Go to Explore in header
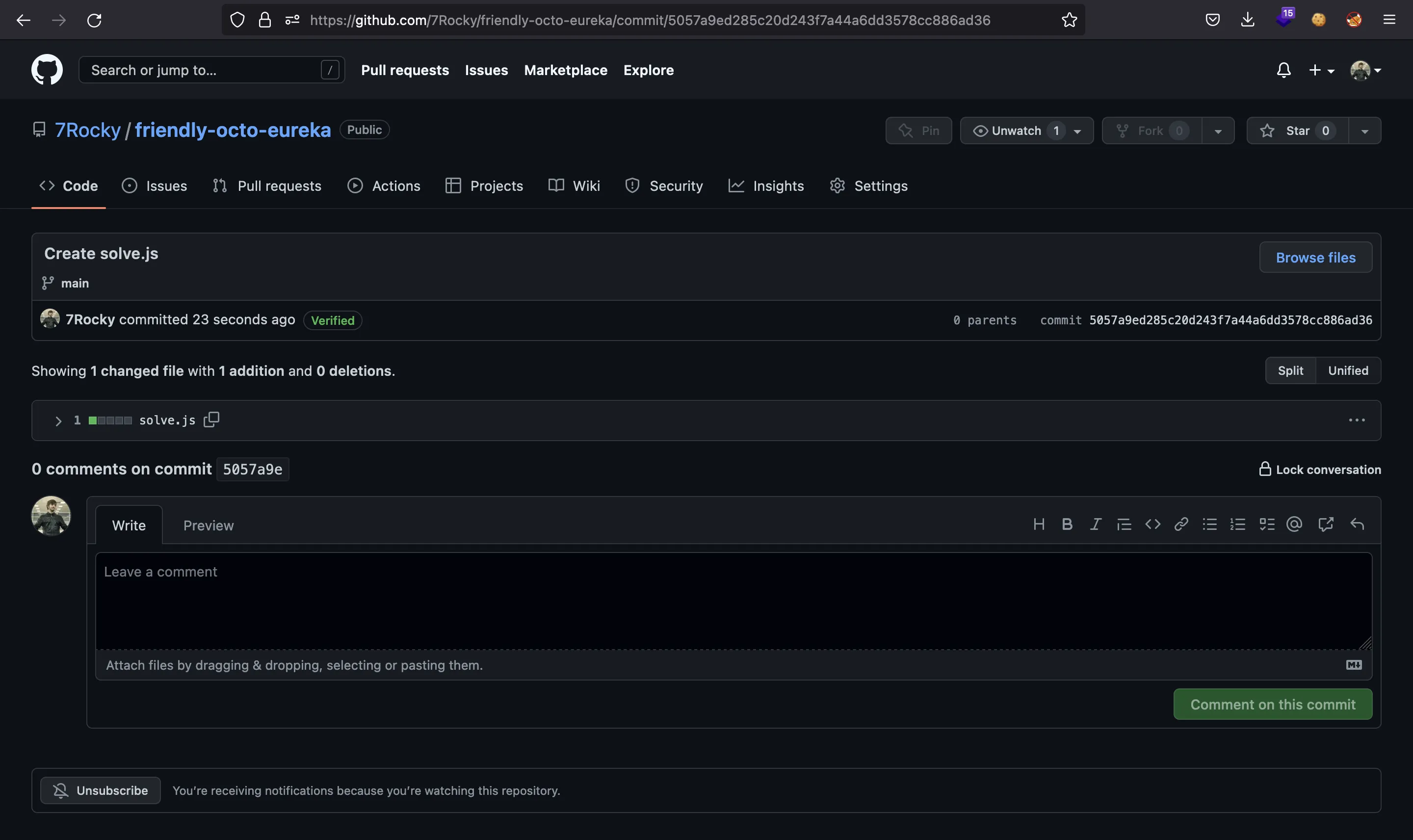The image size is (1413, 840). 649,70
